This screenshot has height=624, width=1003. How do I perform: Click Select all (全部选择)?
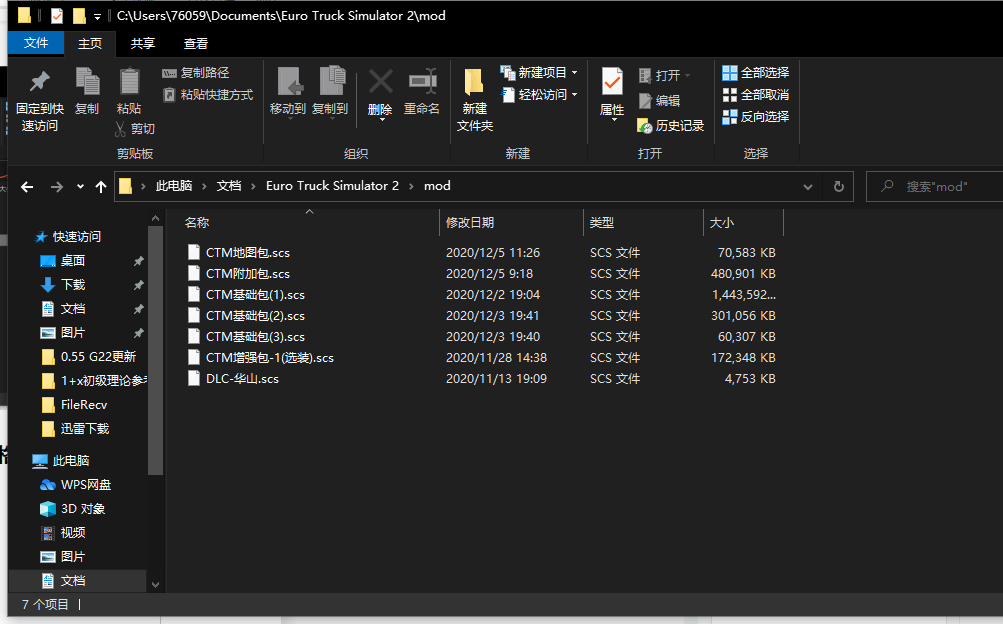(755, 73)
